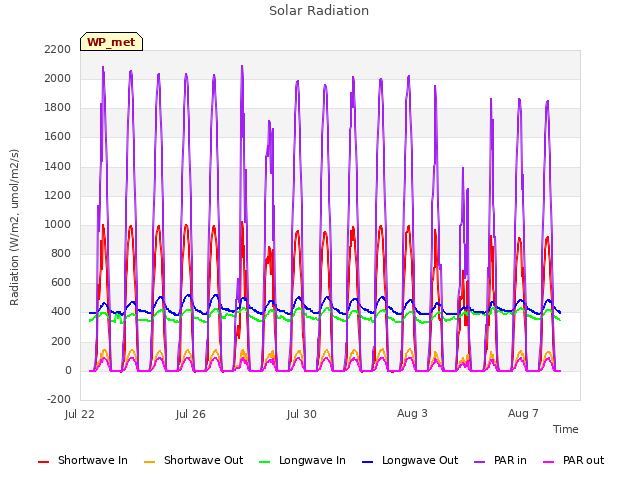Viewport: 640px width, 480px height.
Task: Click the purple PAR in legend swatch
Action: (480, 462)
